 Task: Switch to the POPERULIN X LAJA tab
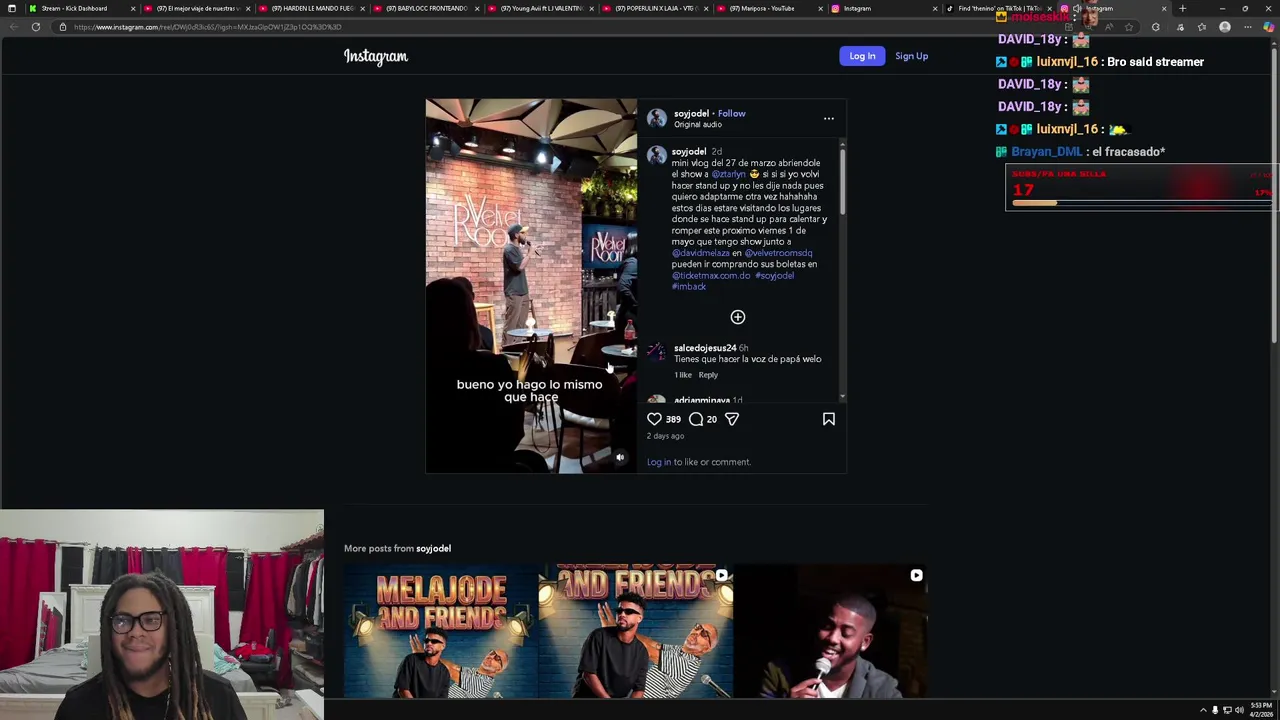click(655, 8)
